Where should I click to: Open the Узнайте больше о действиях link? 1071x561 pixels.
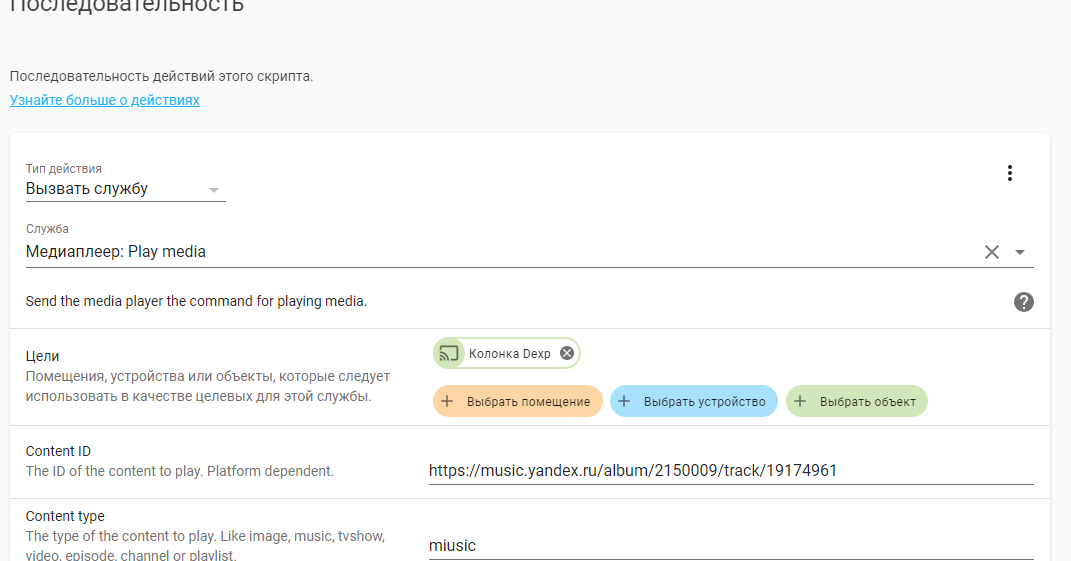click(x=105, y=100)
